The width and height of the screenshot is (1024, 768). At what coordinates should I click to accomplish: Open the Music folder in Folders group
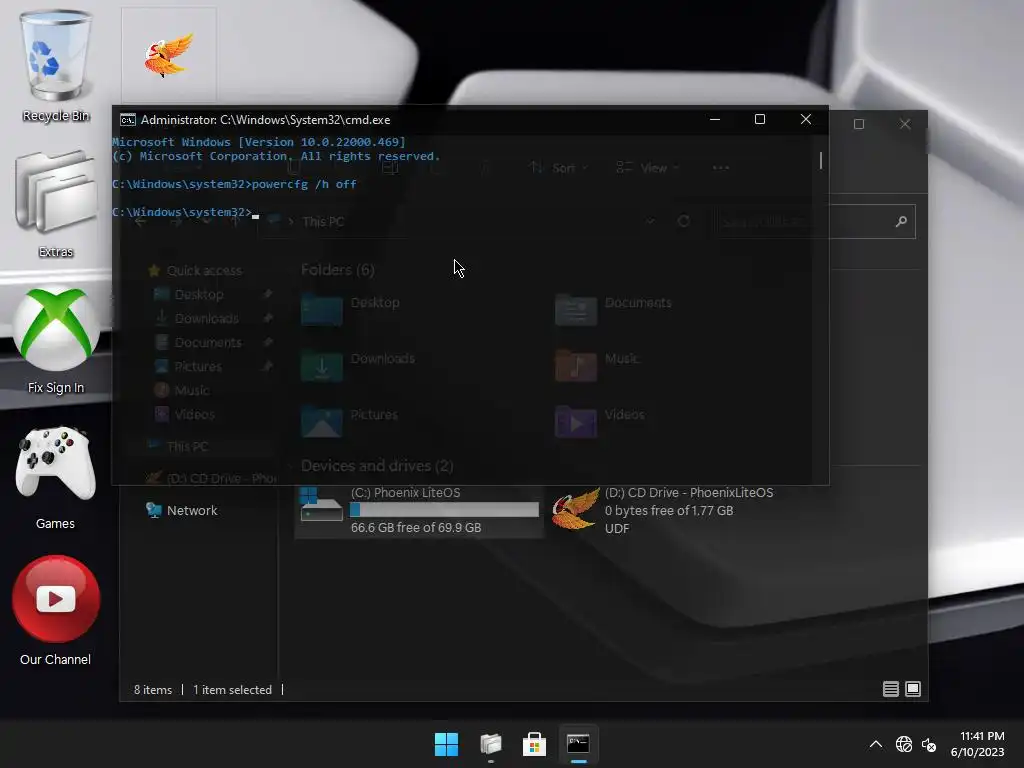click(x=598, y=366)
